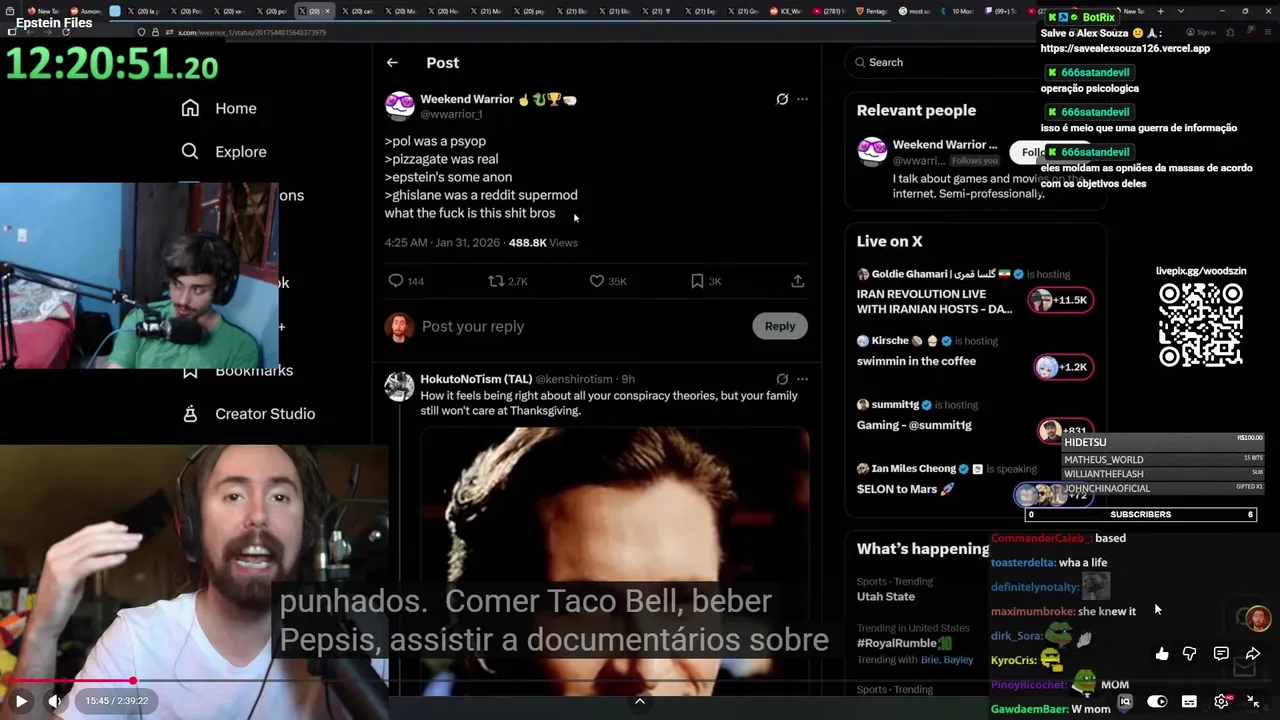Open @wwarrior_1 handle link
Image resolution: width=1280 pixels, height=720 pixels.
click(451, 114)
